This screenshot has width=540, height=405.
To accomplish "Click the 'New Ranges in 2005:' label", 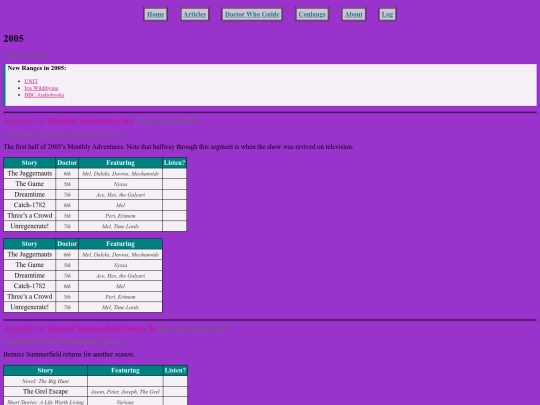I will [37, 68].
